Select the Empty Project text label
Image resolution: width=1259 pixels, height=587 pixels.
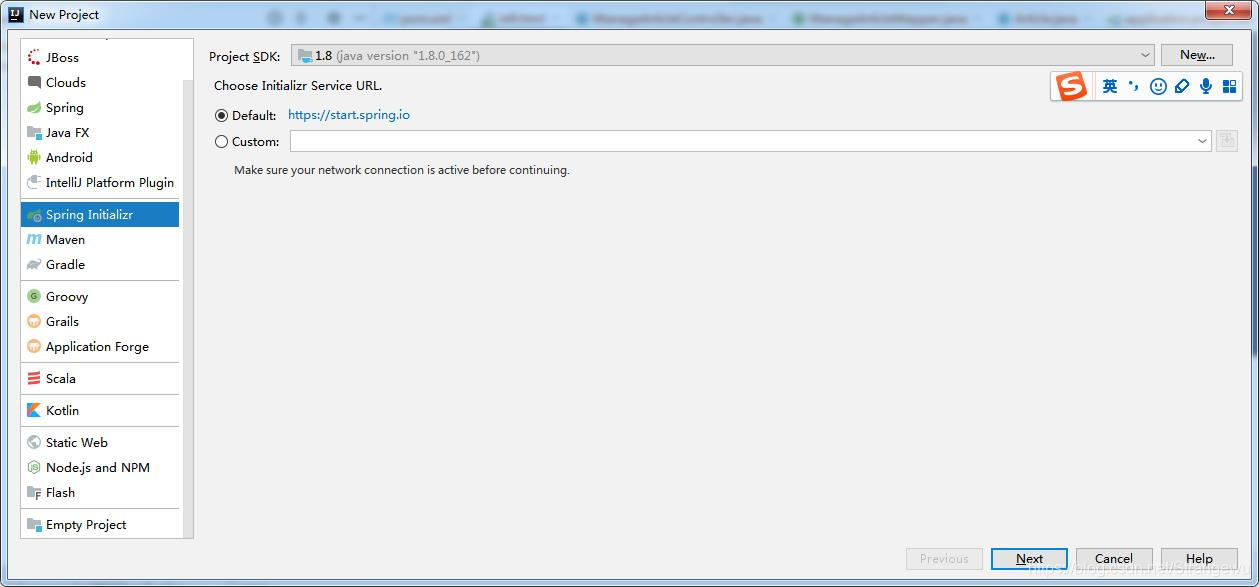(x=86, y=525)
